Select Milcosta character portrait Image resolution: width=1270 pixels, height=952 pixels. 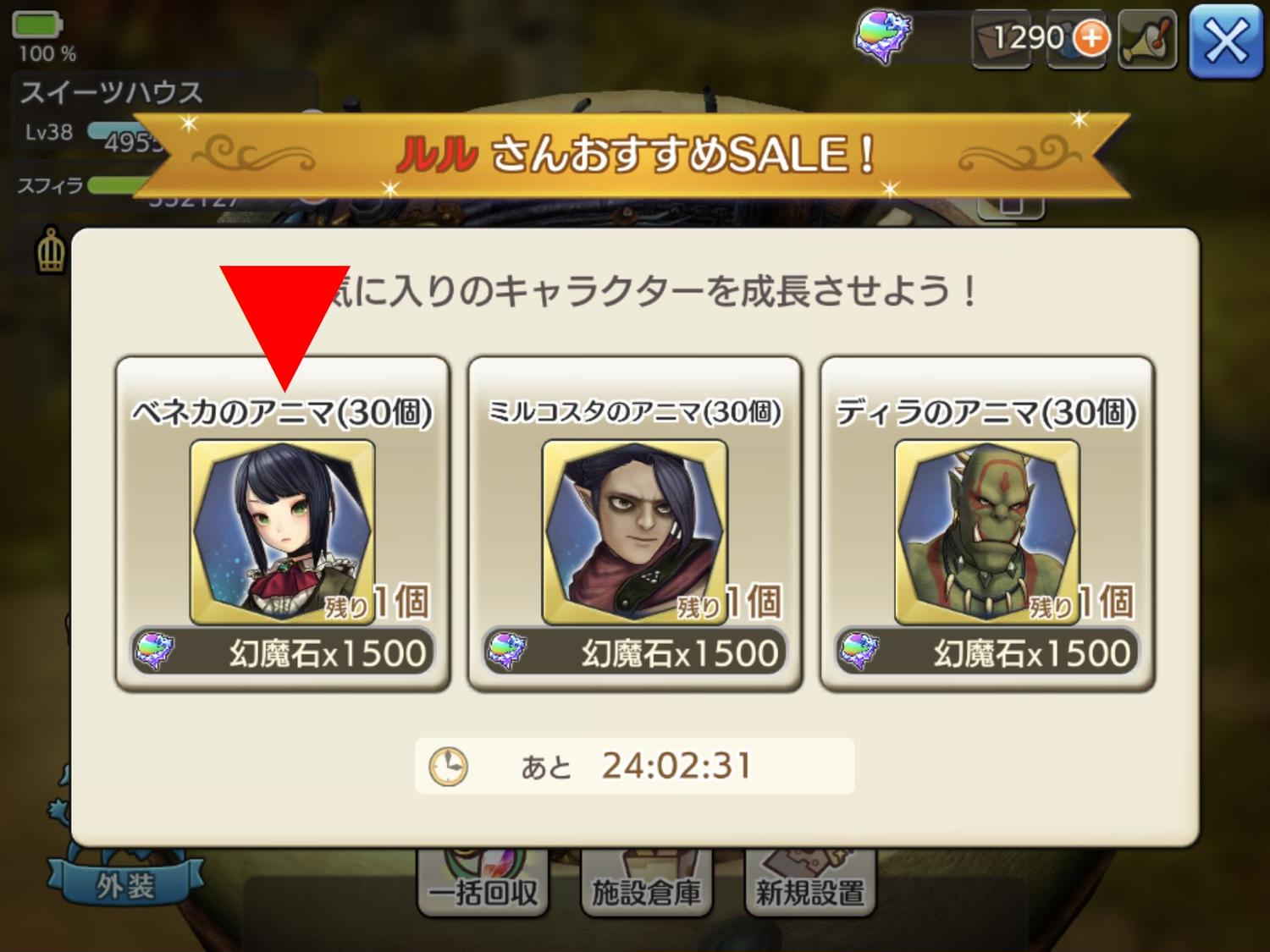pos(634,531)
